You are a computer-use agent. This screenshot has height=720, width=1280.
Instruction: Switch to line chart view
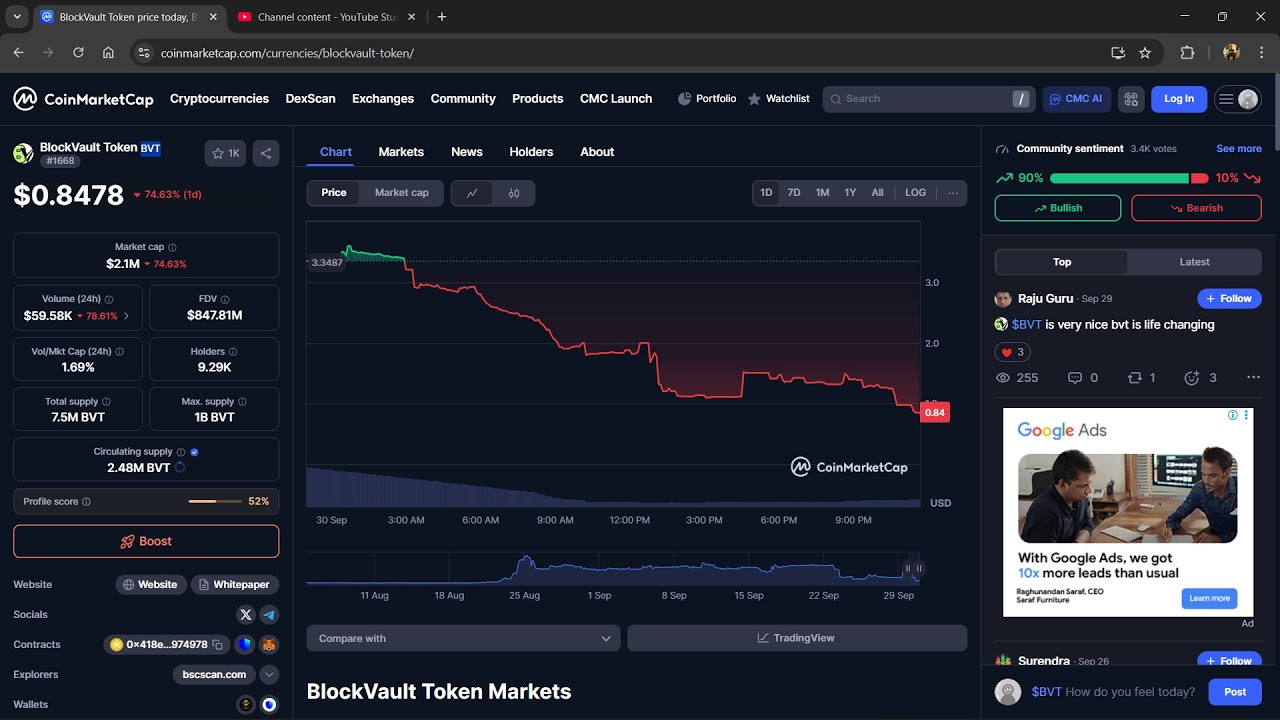click(x=472, y=193)
